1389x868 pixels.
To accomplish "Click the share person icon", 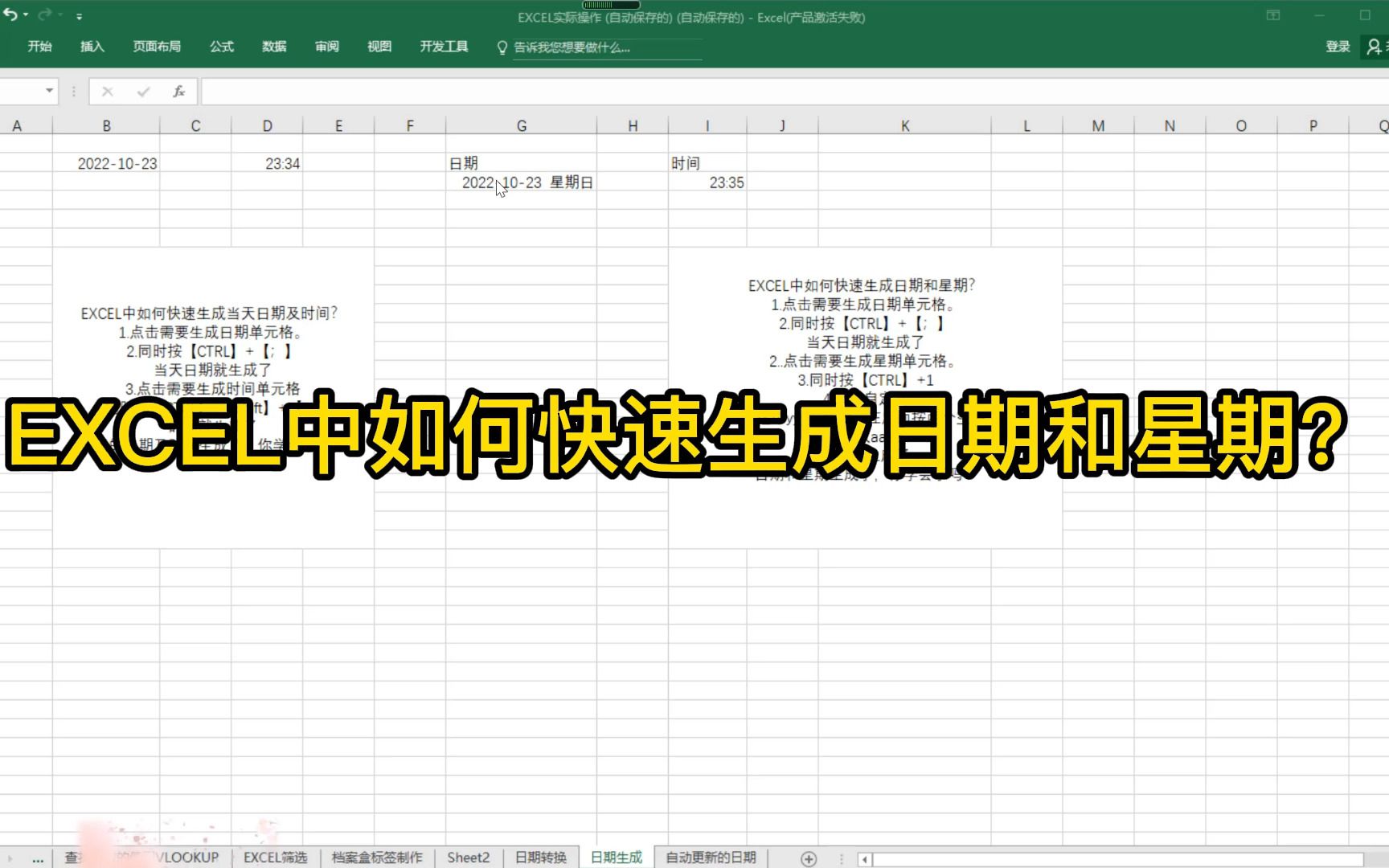I will [1375, 47].
